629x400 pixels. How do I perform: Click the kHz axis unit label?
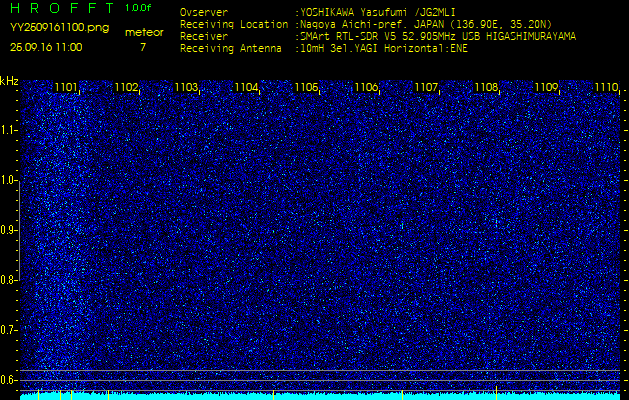9,81
